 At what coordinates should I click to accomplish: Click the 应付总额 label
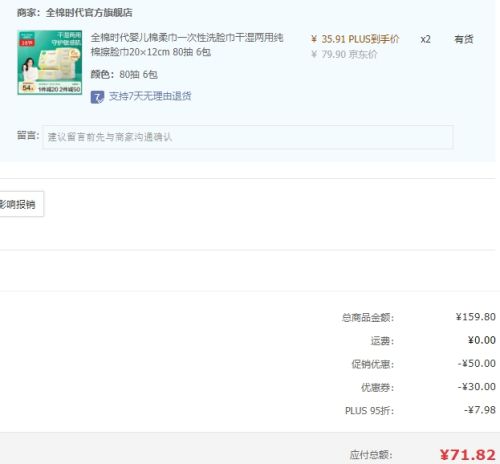point(371,455)
